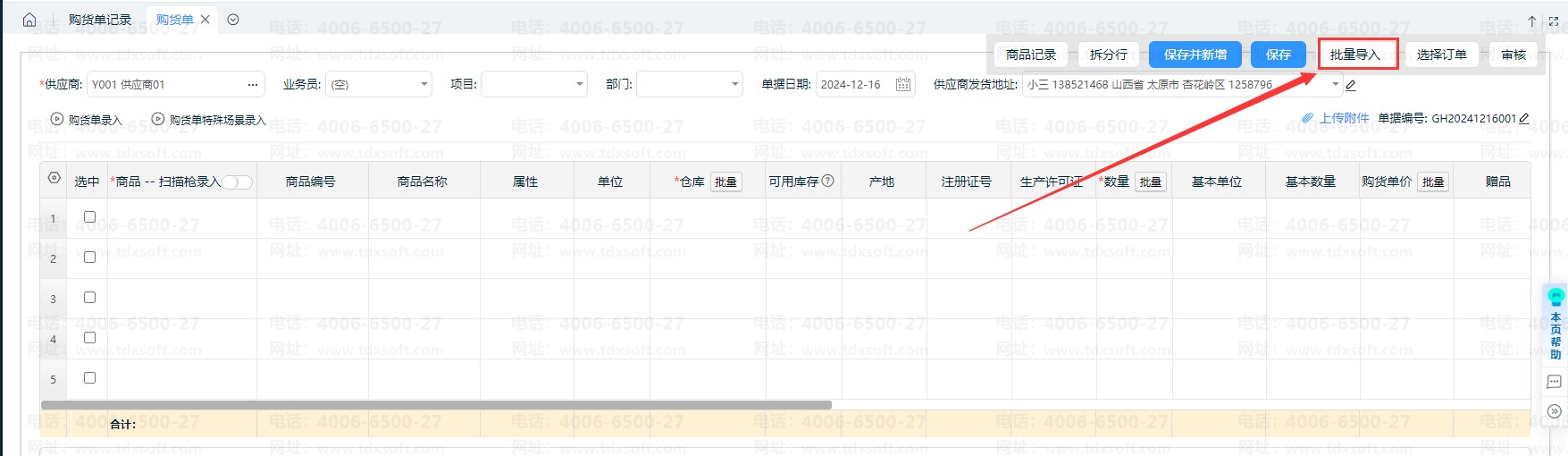Screen dimensions: 1568x456
Task: Check the checkbox in row 3
Action: tap(89, 297)
